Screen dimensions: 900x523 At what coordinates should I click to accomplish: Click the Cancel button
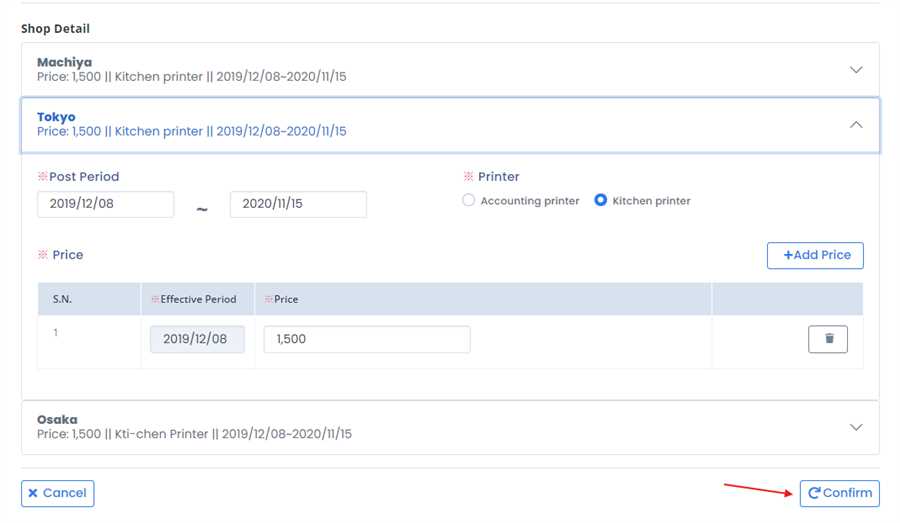pyautogui.click(x=58, y=493)
